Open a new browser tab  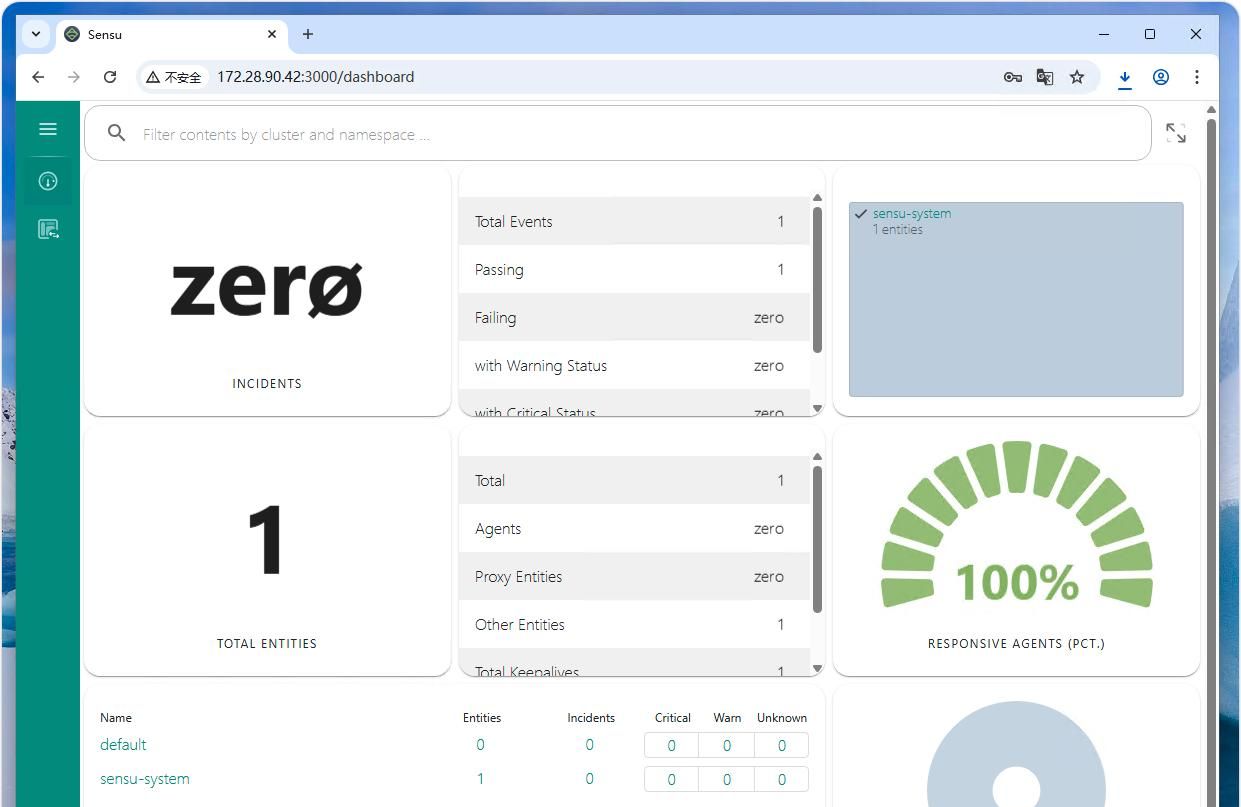(308, 34)
